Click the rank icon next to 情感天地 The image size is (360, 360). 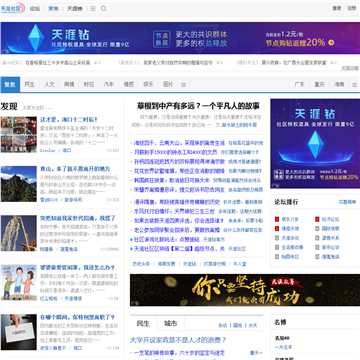[277, 229]
